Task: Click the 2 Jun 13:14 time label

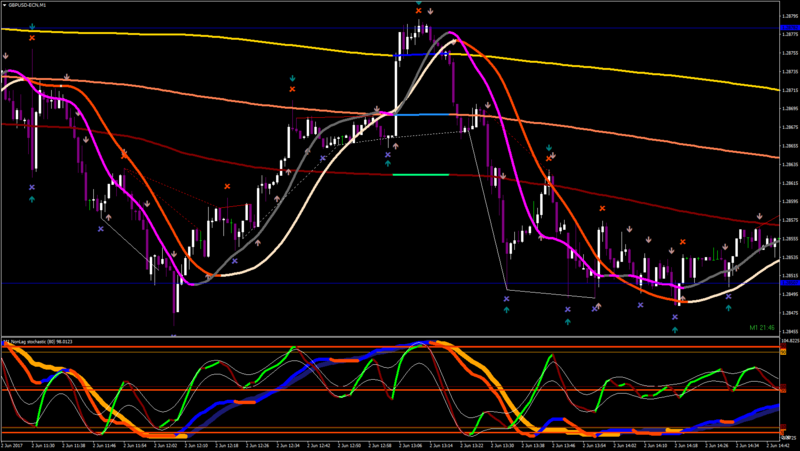Action: pos(440,445)
